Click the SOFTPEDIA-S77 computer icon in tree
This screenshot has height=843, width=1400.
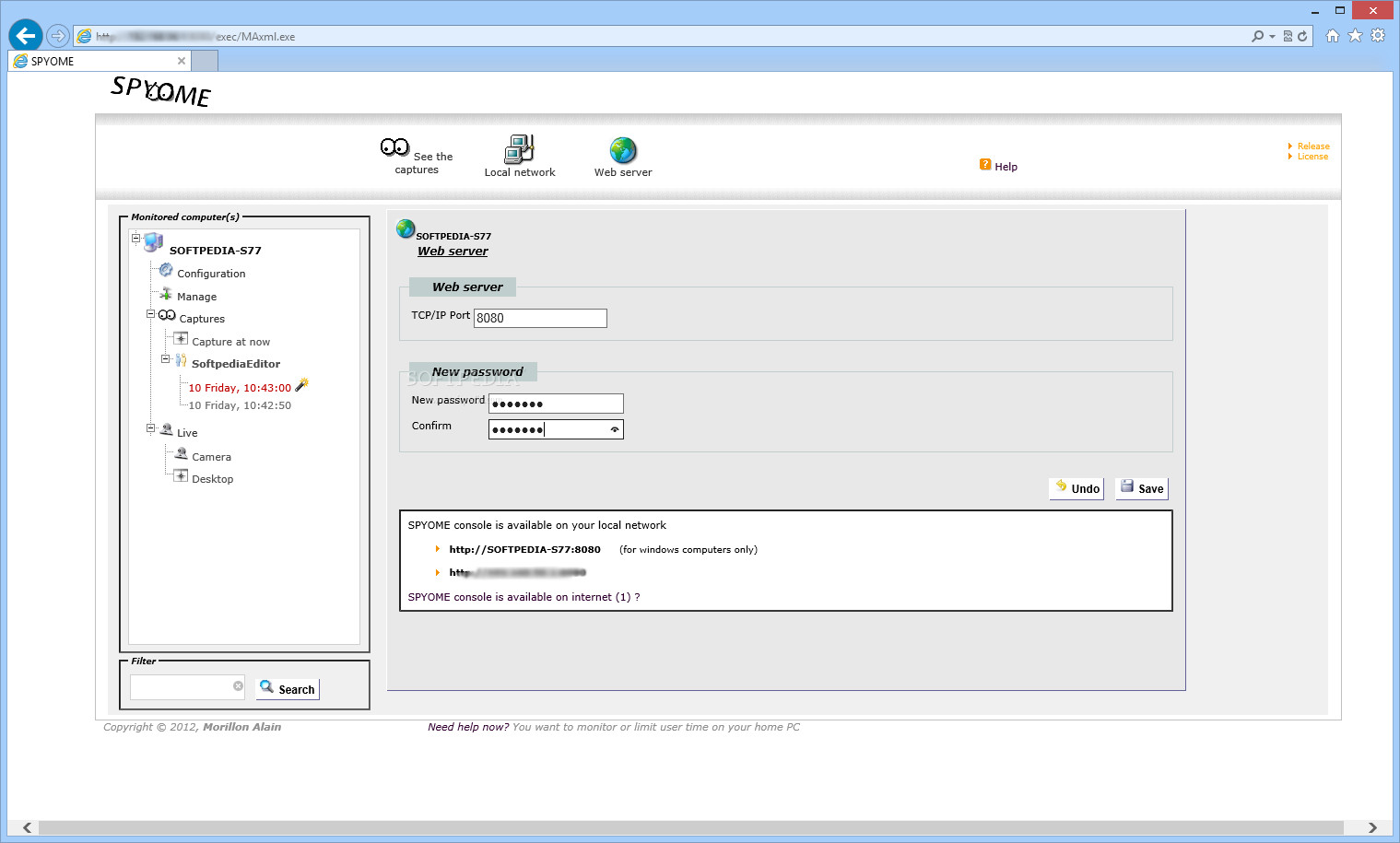(153, 242)
